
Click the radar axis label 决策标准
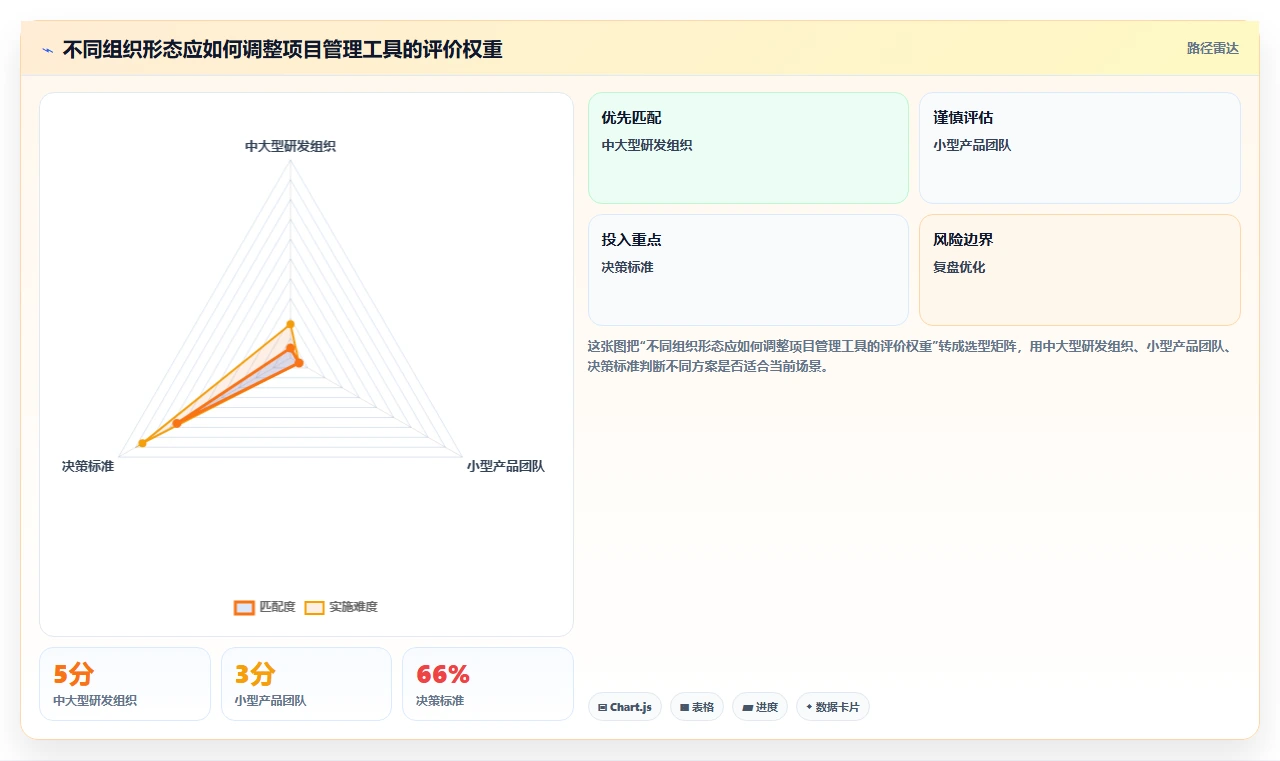click(x=88, y=466)
